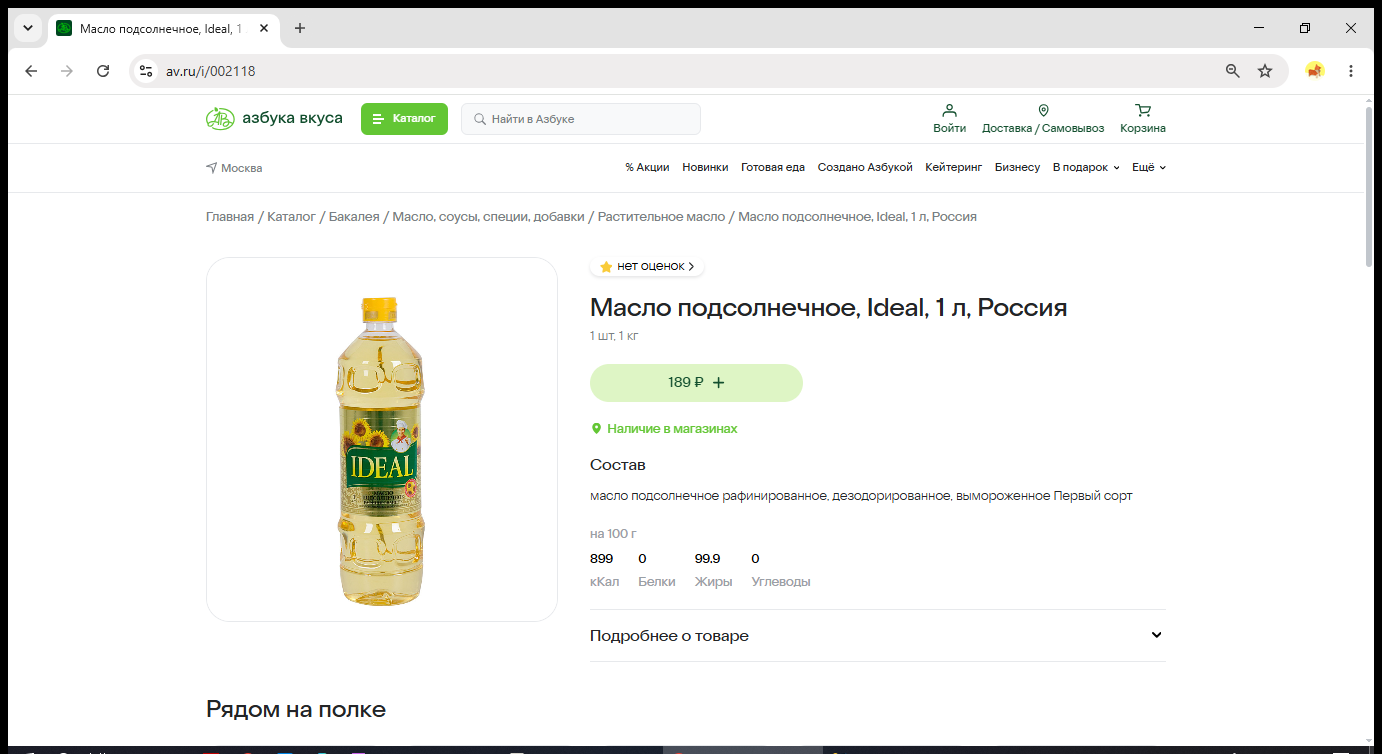
Task: Click the star in the нет оценок badge
Action: pyautogui.click(x=606, y=267)
